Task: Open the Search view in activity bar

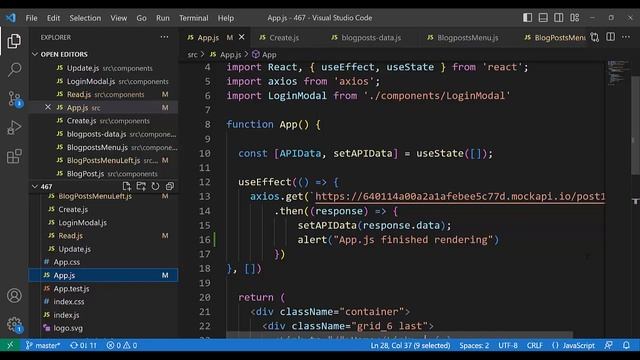Action: tap(14, 69)
